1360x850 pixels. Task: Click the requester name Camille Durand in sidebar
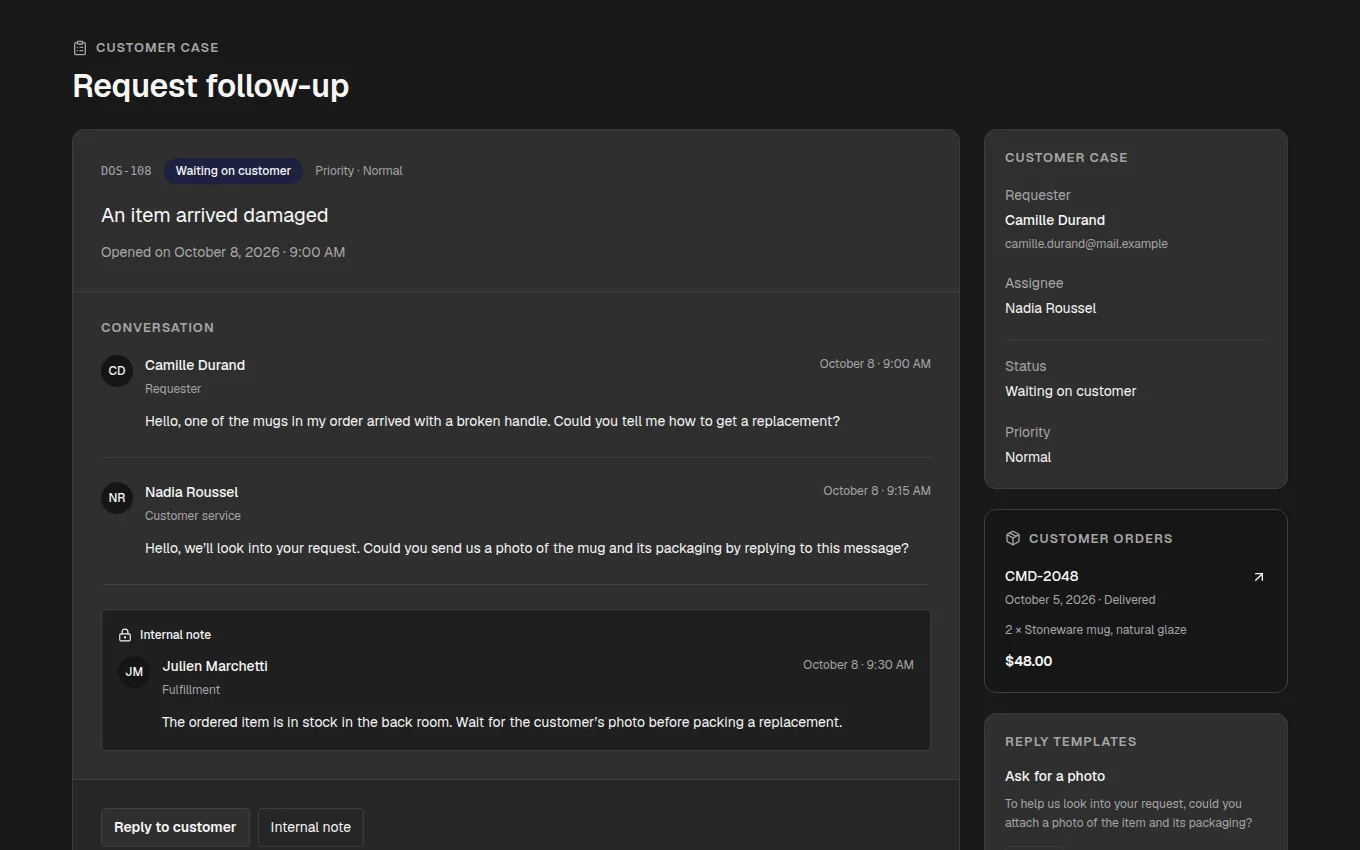click(1055, 220)
